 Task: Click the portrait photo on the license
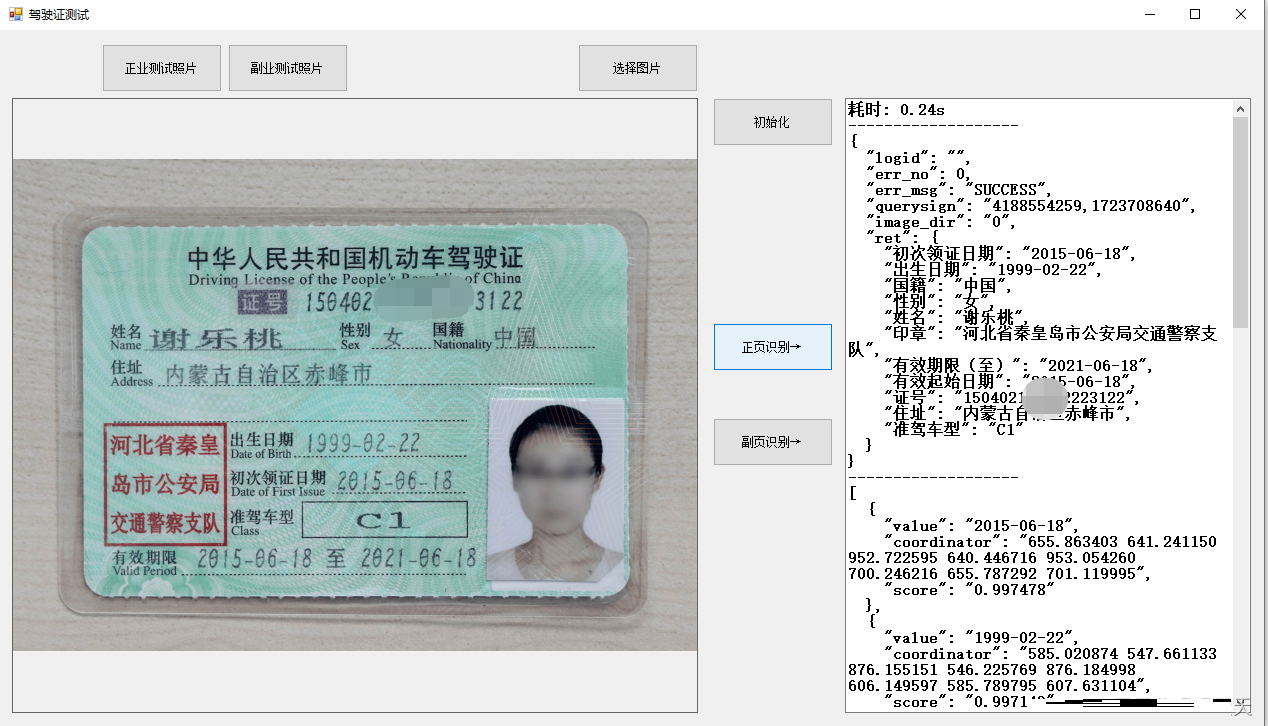coord(554,490)
